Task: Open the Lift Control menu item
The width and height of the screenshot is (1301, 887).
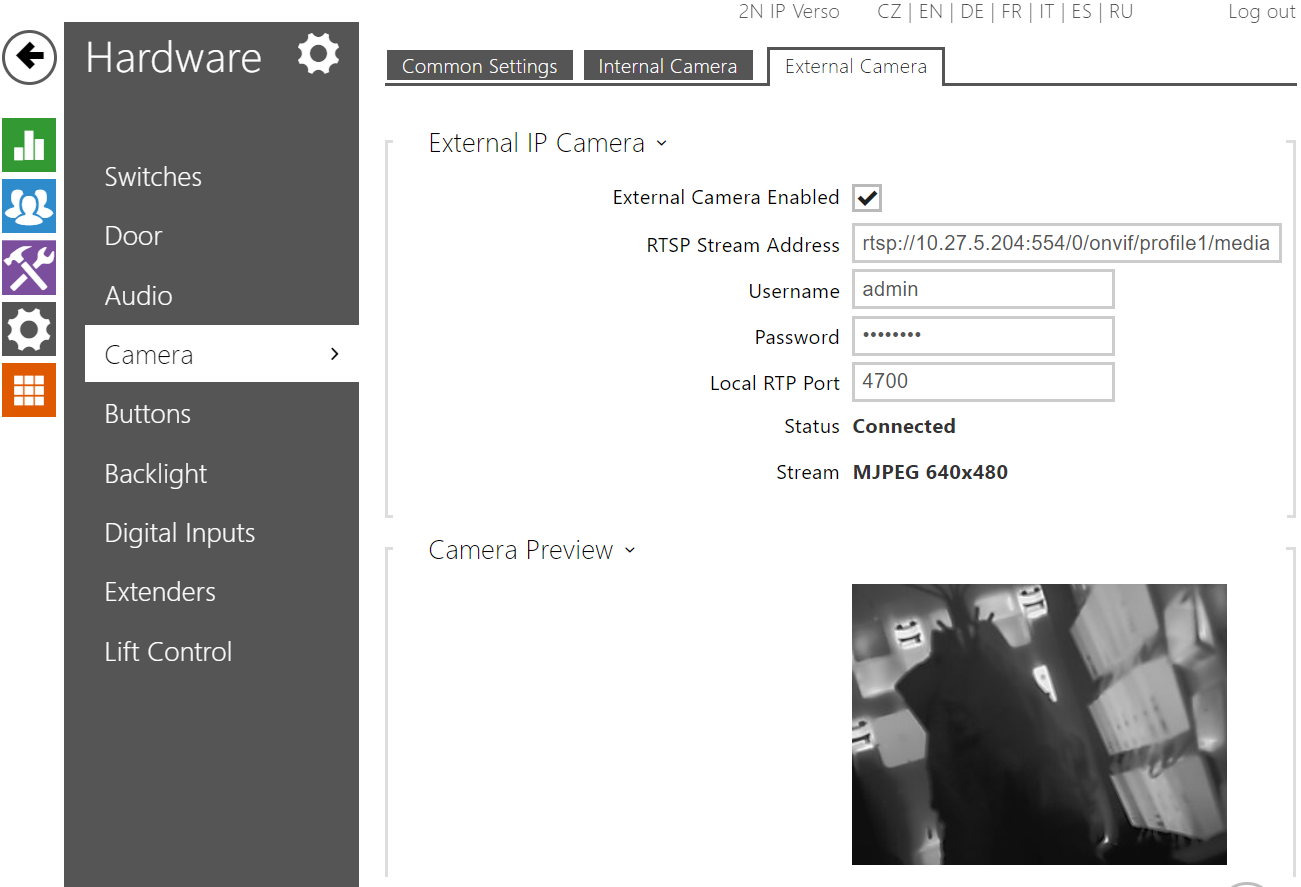Action: click(x=168, y=652)
